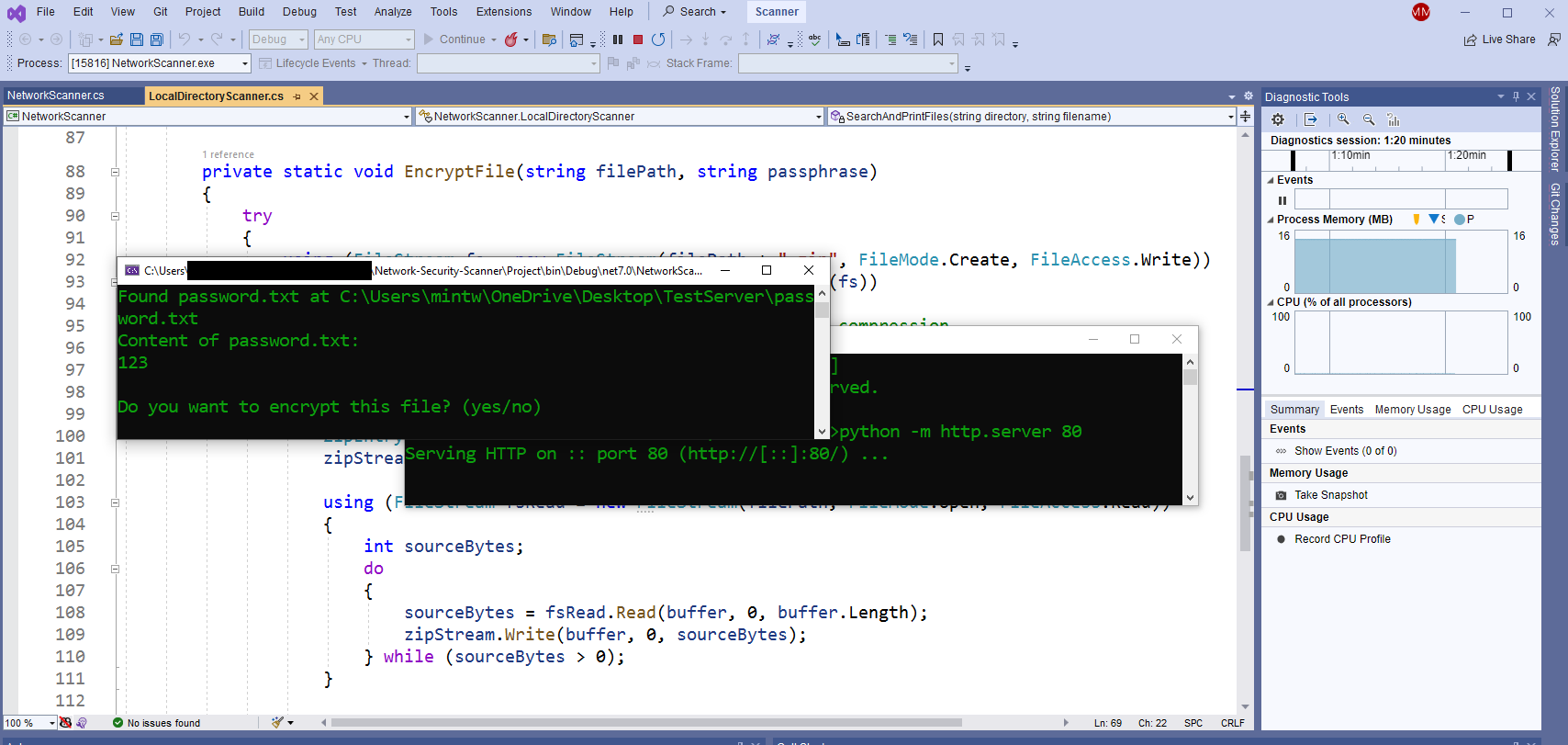Viewport: 1568px width, 745px height.
Task: Open the SearchAndPrintFiles member dropdown
Action: (x=1032, y=117)
